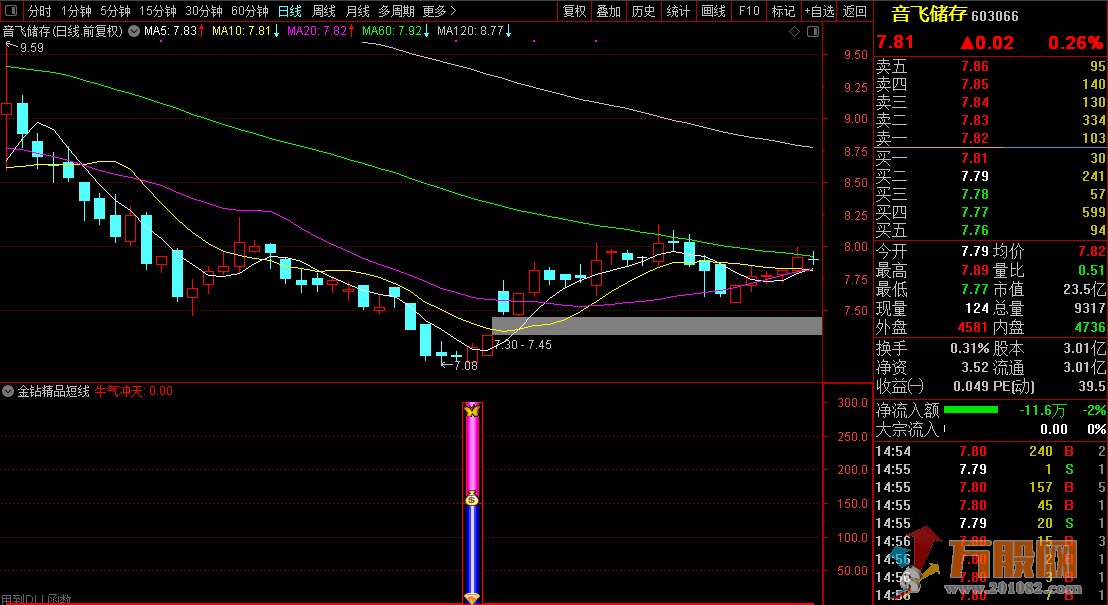The image size is (1108, 605).
Task: Switch to the 15分钟 period
Action: [x=158, y=11]
